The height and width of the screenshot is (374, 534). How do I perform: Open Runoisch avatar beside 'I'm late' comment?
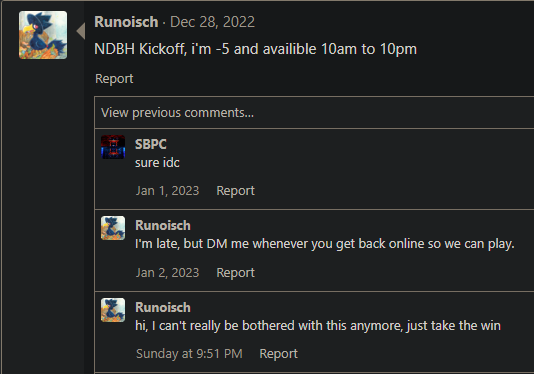[113, 228]
